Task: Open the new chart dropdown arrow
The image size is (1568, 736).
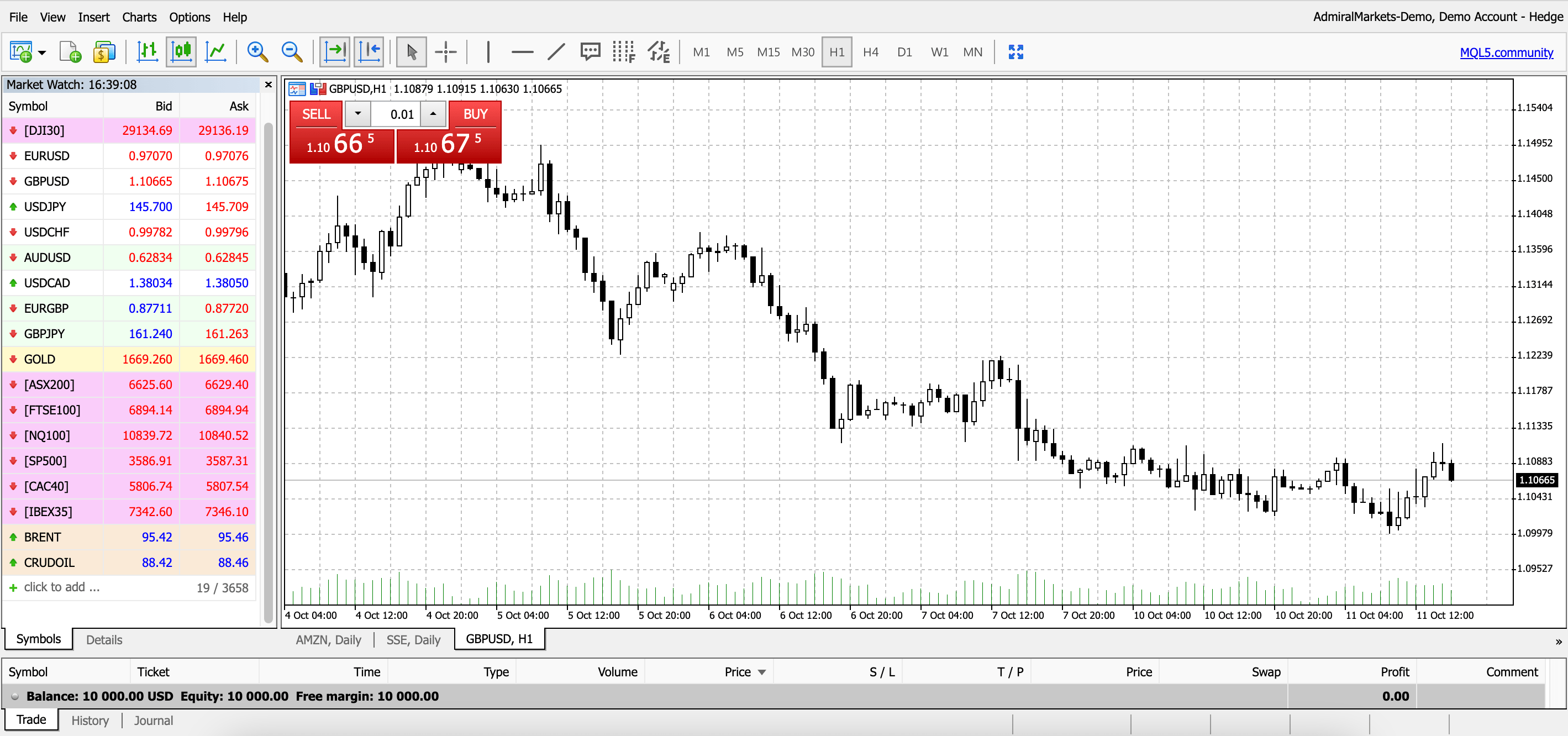Action: pyautogui.click(x=42, y=52)
